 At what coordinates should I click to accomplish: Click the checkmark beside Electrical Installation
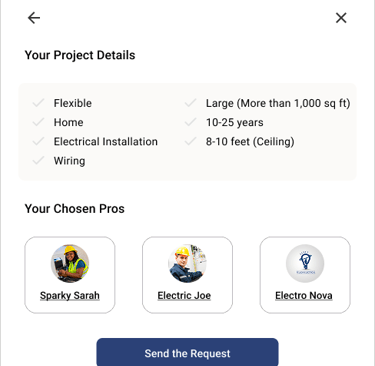click(39, 141)
